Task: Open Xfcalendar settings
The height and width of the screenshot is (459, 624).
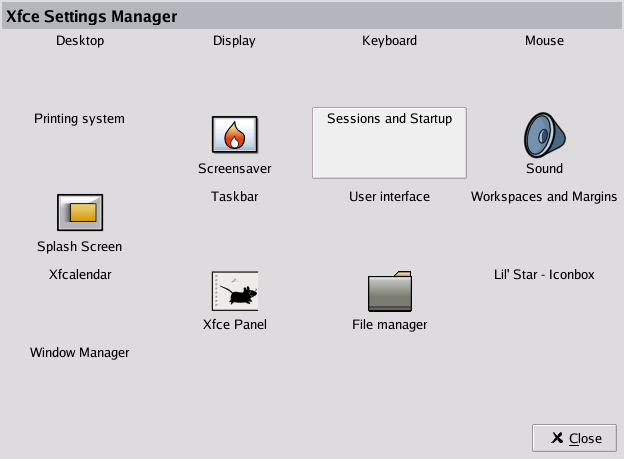Action: [80, 275]
